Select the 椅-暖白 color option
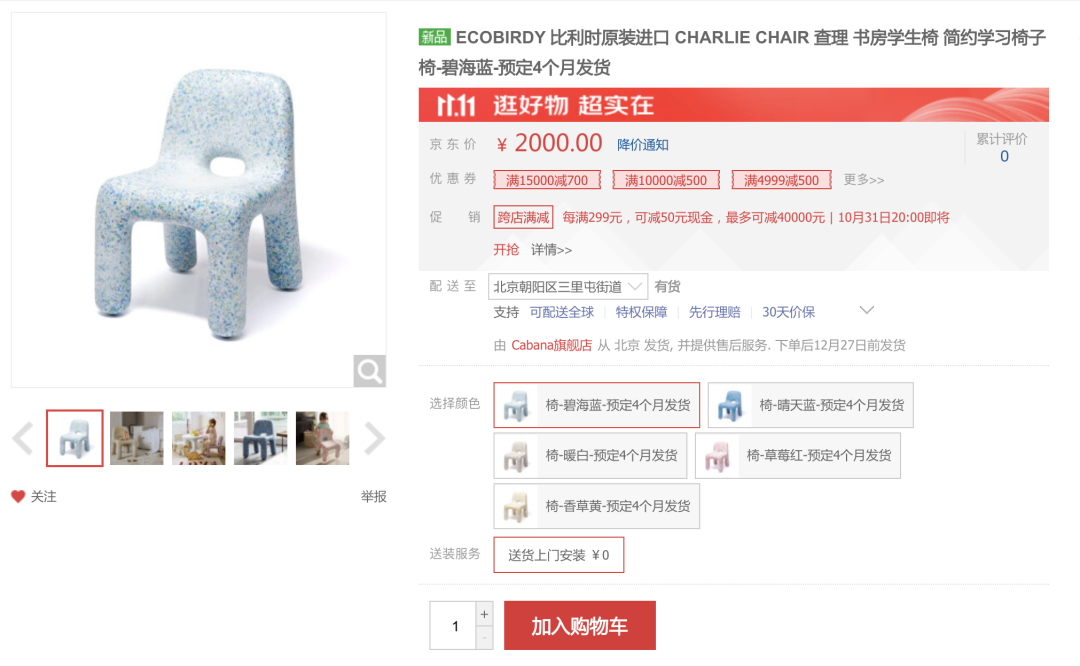Viewport: 1080px width, 666px height. pyautogui.click(x=590, y=455)
